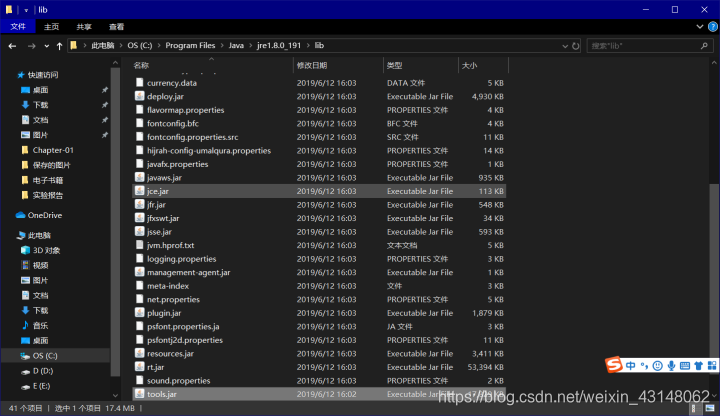Select 此电脑 in navigation pane
The height and width of the screenshot is (416, 720).
[39, 236]
